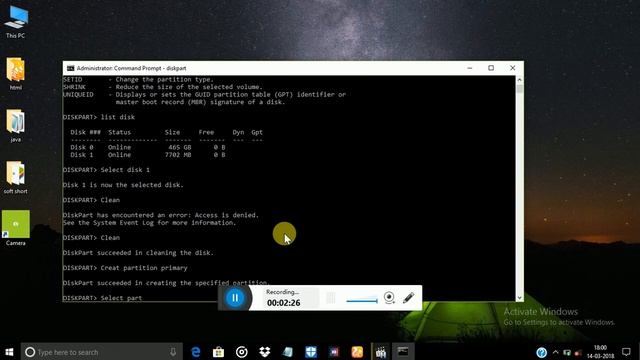Switch to Command Prompt on taskbar
Image resolution: width=640 pixels, height=360 pixels.
403,352
